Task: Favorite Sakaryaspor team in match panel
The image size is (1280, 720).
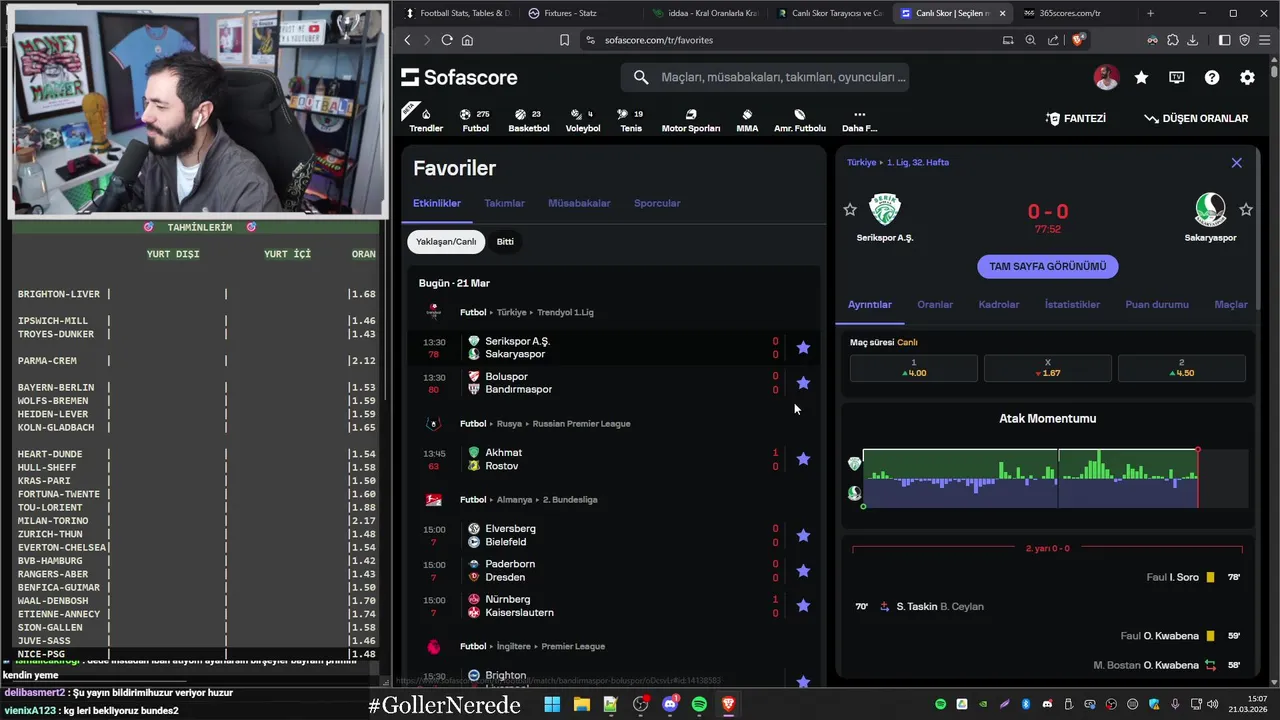Action: pyautogui.click(x=1246, y=209)
